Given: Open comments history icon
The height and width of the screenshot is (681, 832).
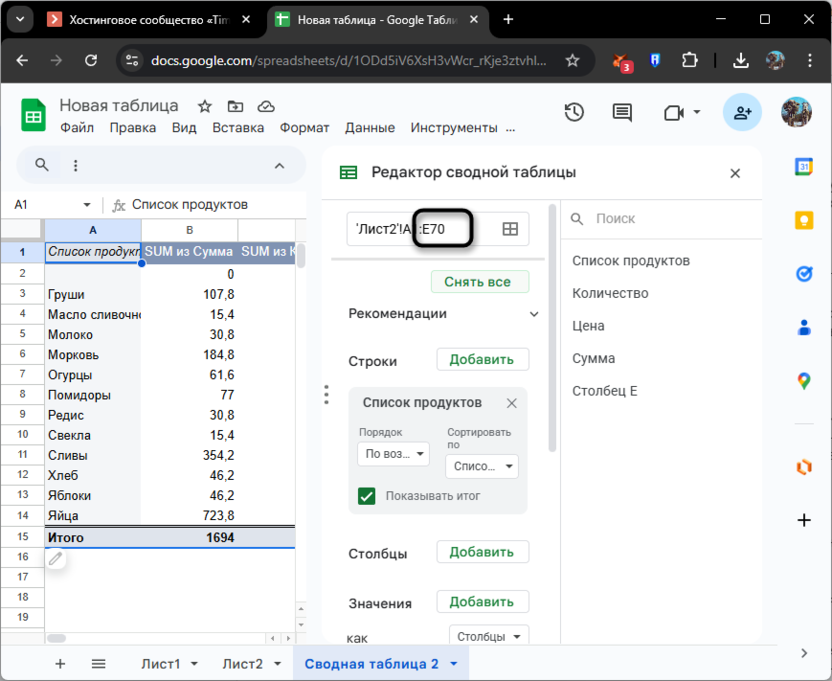Looking at the screenshot, I should click(x=622, y=113).
